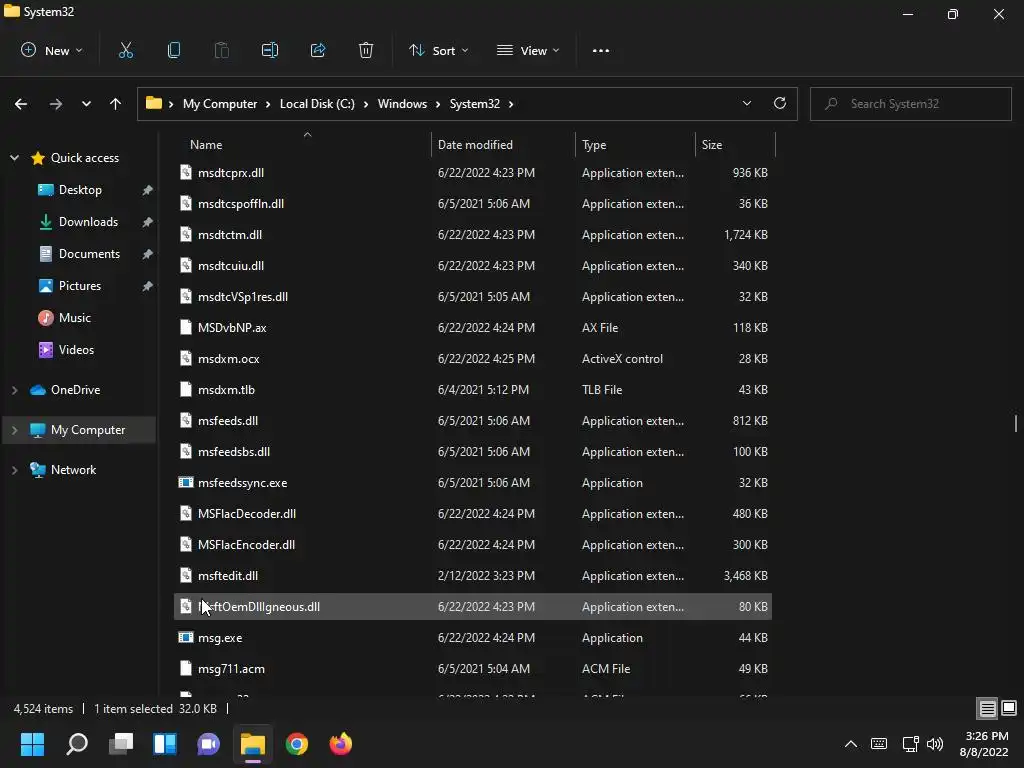Click the Paste clipboard icon
Viewport: 1024px width, 768px height.
tap(221, 50)
